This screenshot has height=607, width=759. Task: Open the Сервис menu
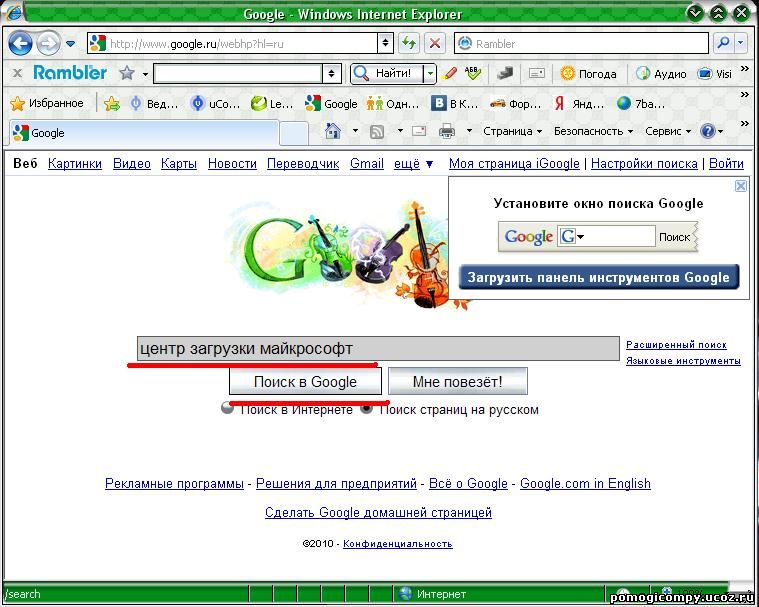[x=668, y=131]
